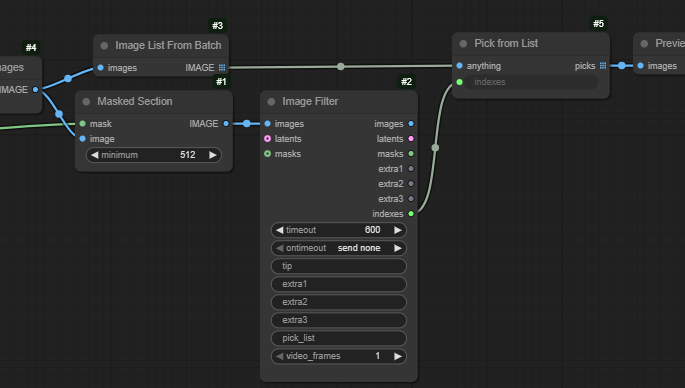
Task: Click the extra2 text field
Action: [x=339, y=302]
